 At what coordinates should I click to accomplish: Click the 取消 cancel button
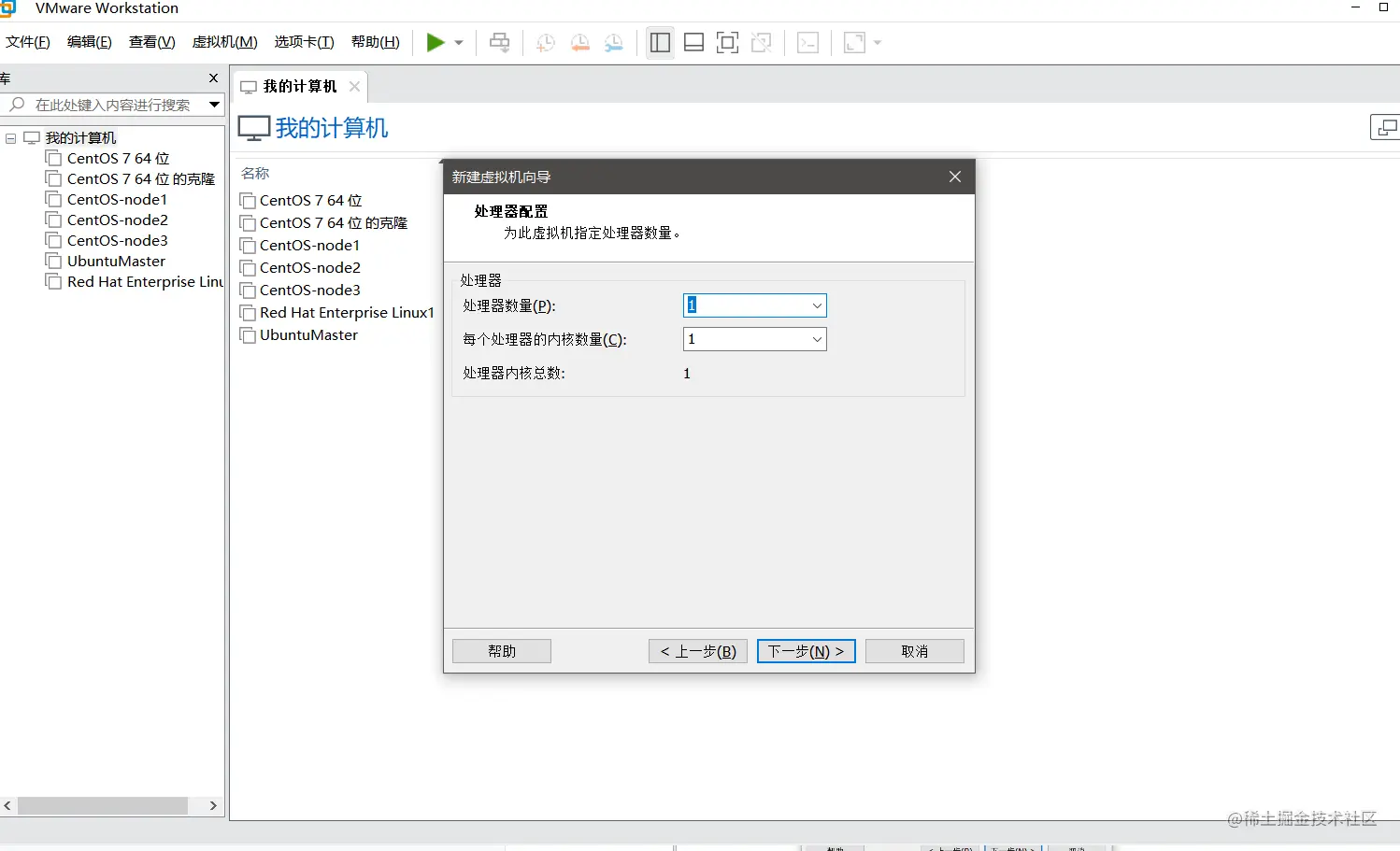click(x=915, y=651)
